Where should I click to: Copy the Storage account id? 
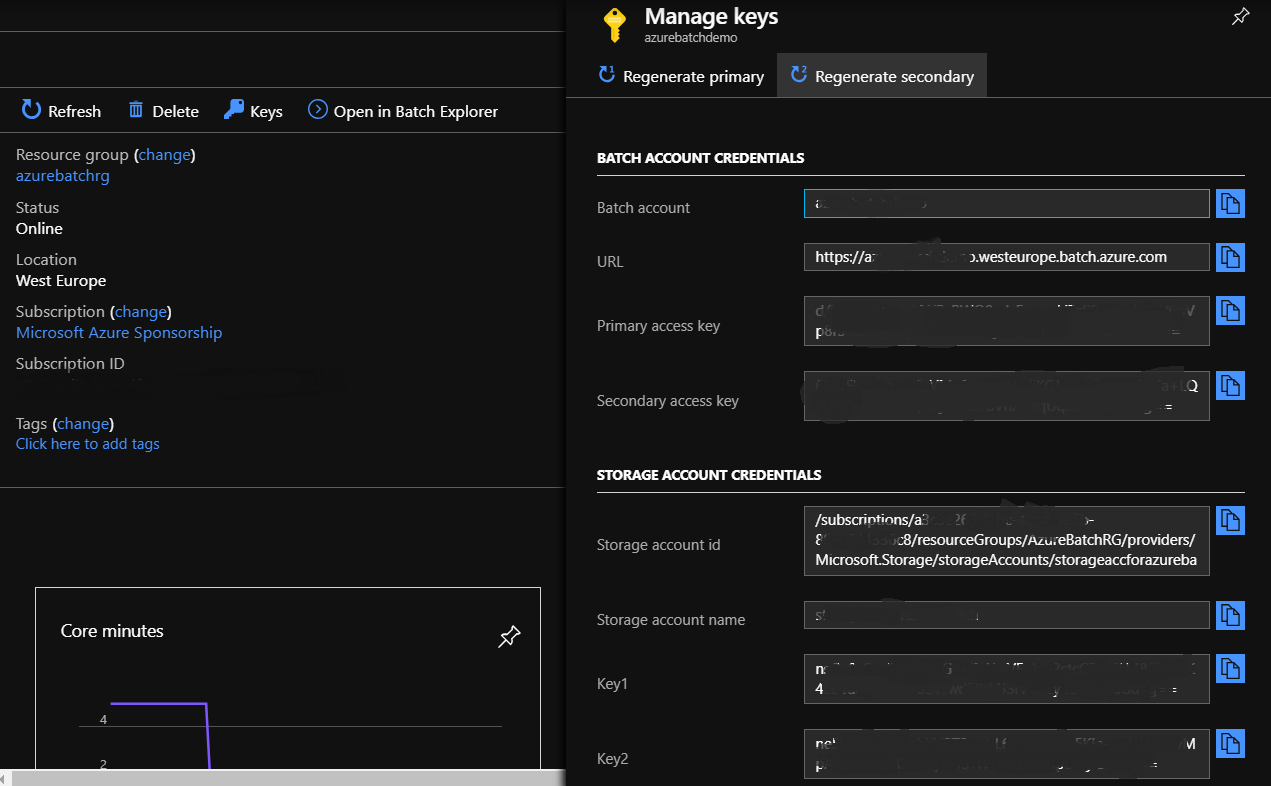(1230, 520)
